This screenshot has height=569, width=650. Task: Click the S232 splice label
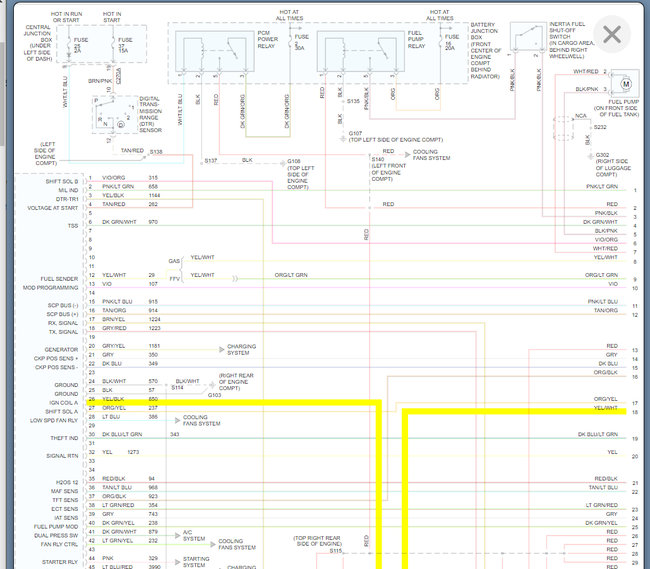pos(600,127)
